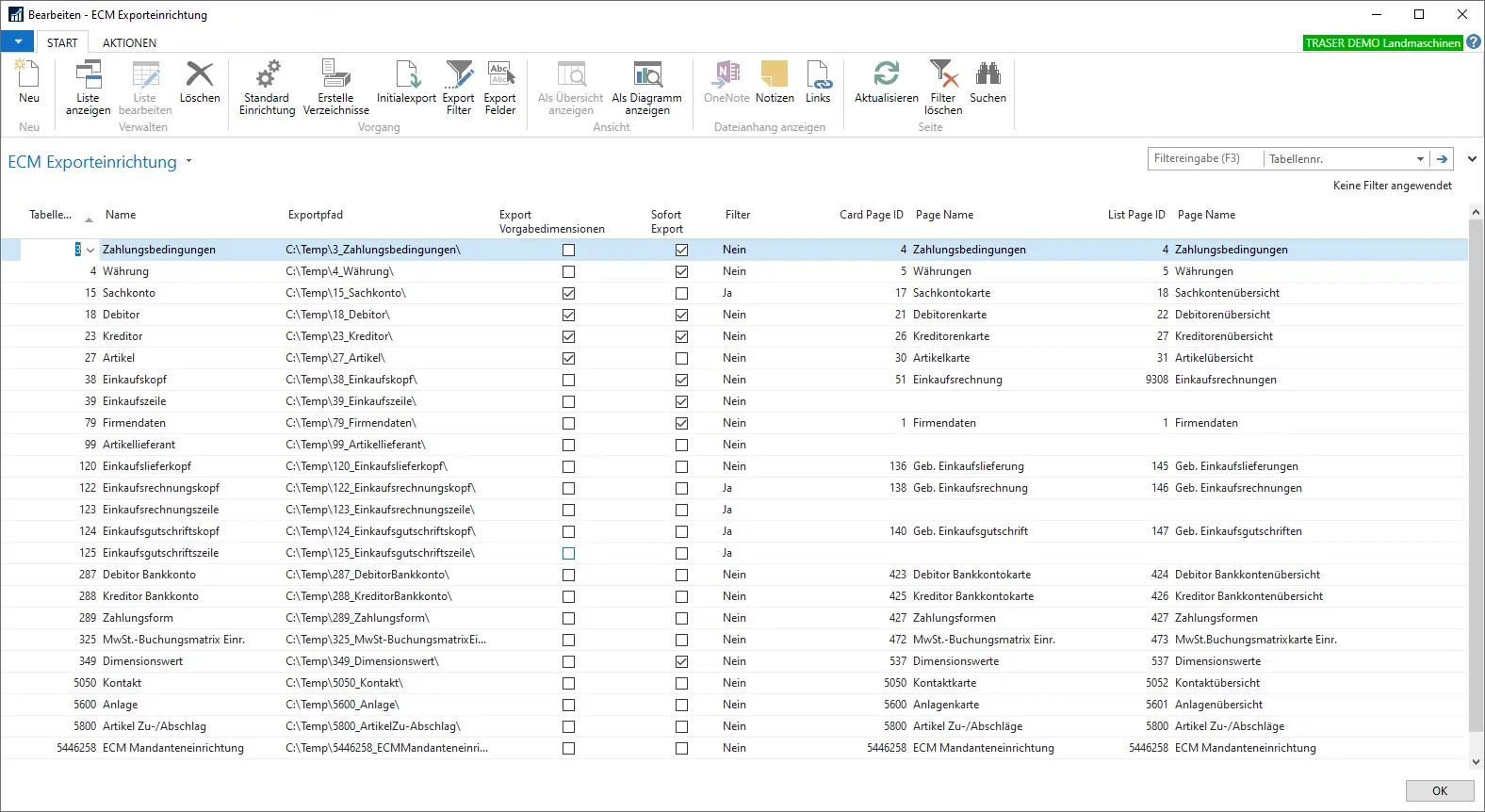This screenshot has width=1485, height=812.
Task: Open the Links icon
Action: coord(818,82)
